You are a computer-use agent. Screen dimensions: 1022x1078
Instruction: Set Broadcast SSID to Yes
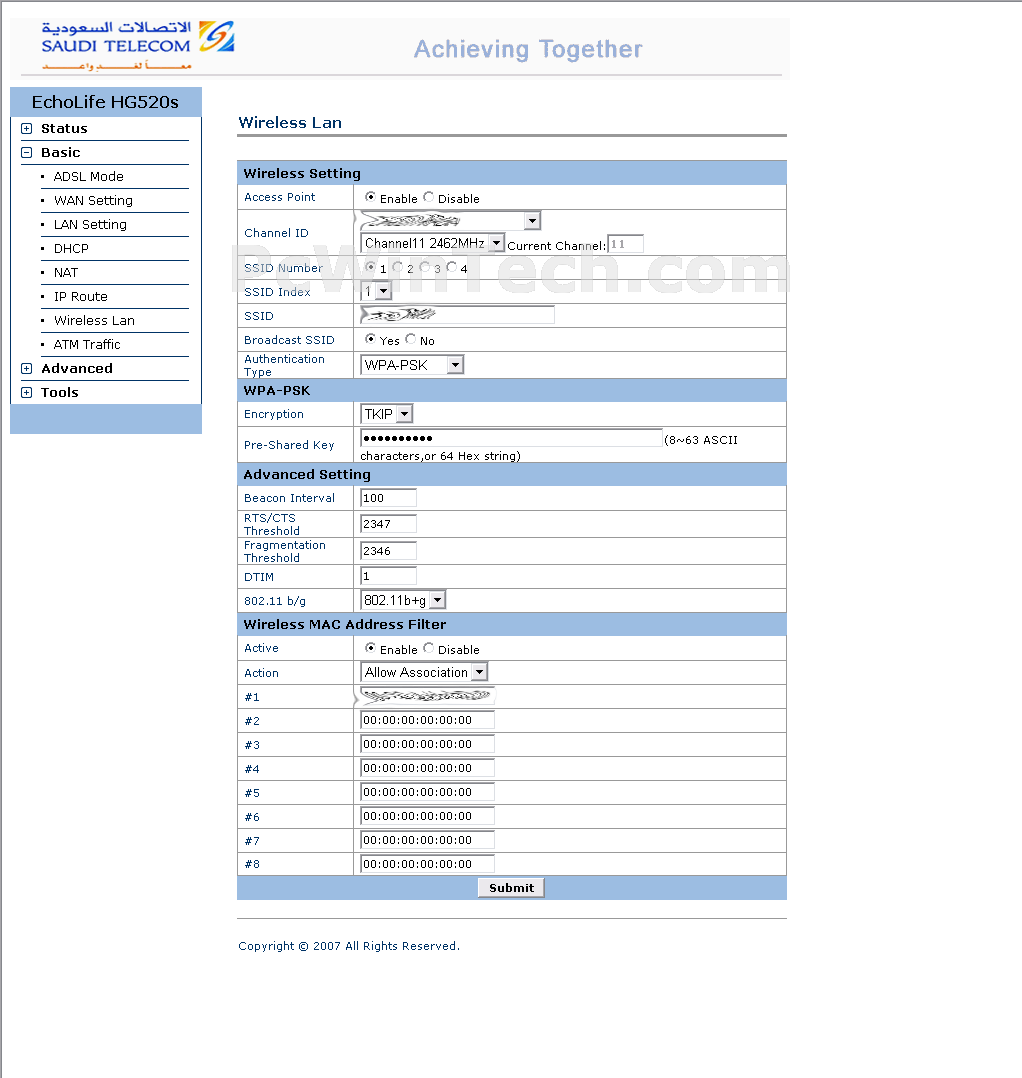click(x=370, y=339)
